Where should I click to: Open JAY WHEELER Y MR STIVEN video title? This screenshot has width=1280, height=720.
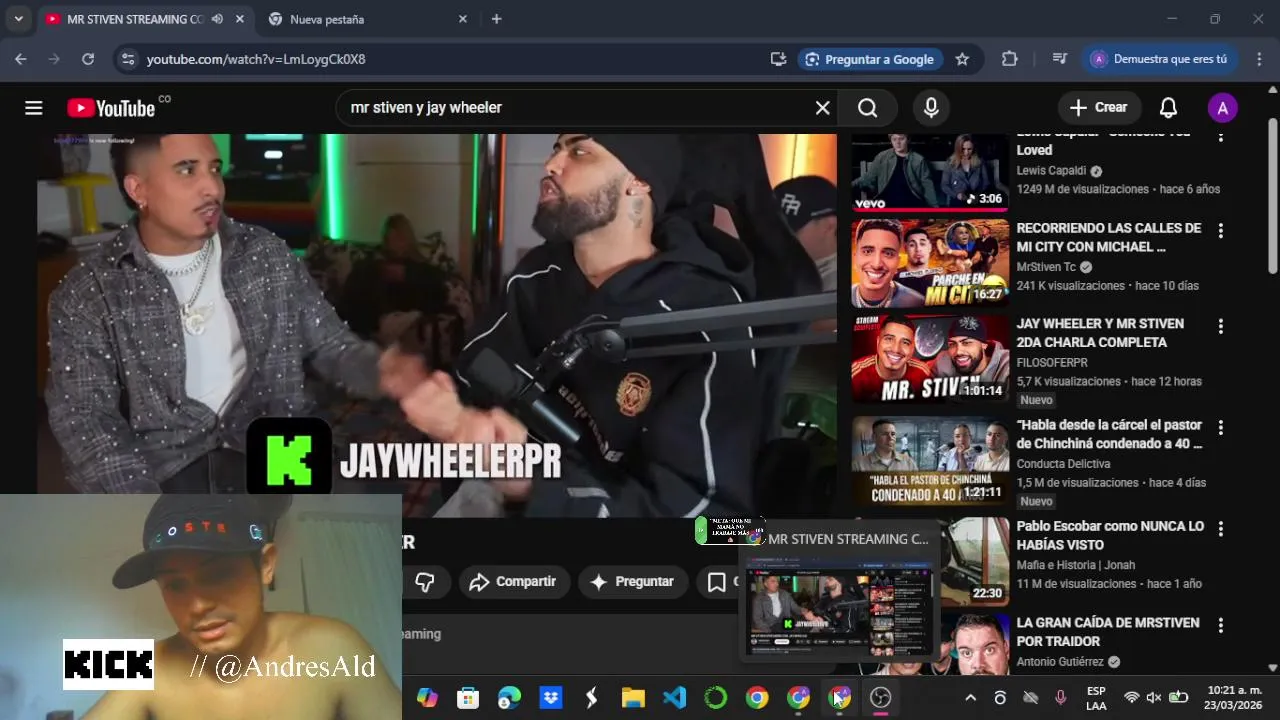1100,333
